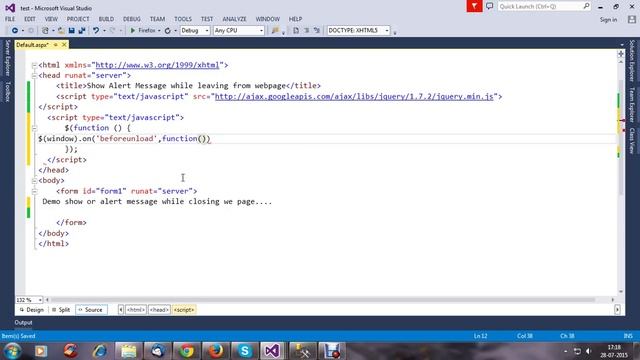This screenshot has height=360, width=640.
Task: Open the FILE menu
Action: 10,19
